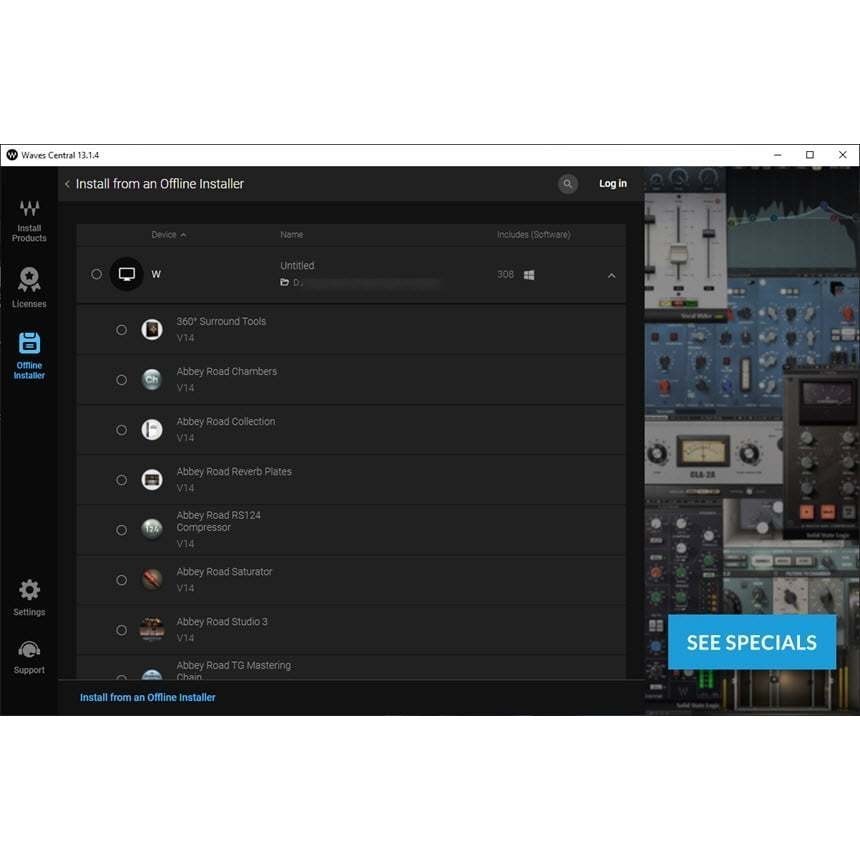This screenshot has height=860, width=860.
Task: Select Abbey Road Chambers radio button
Action: pyautogui.click(x=122, y=380)
